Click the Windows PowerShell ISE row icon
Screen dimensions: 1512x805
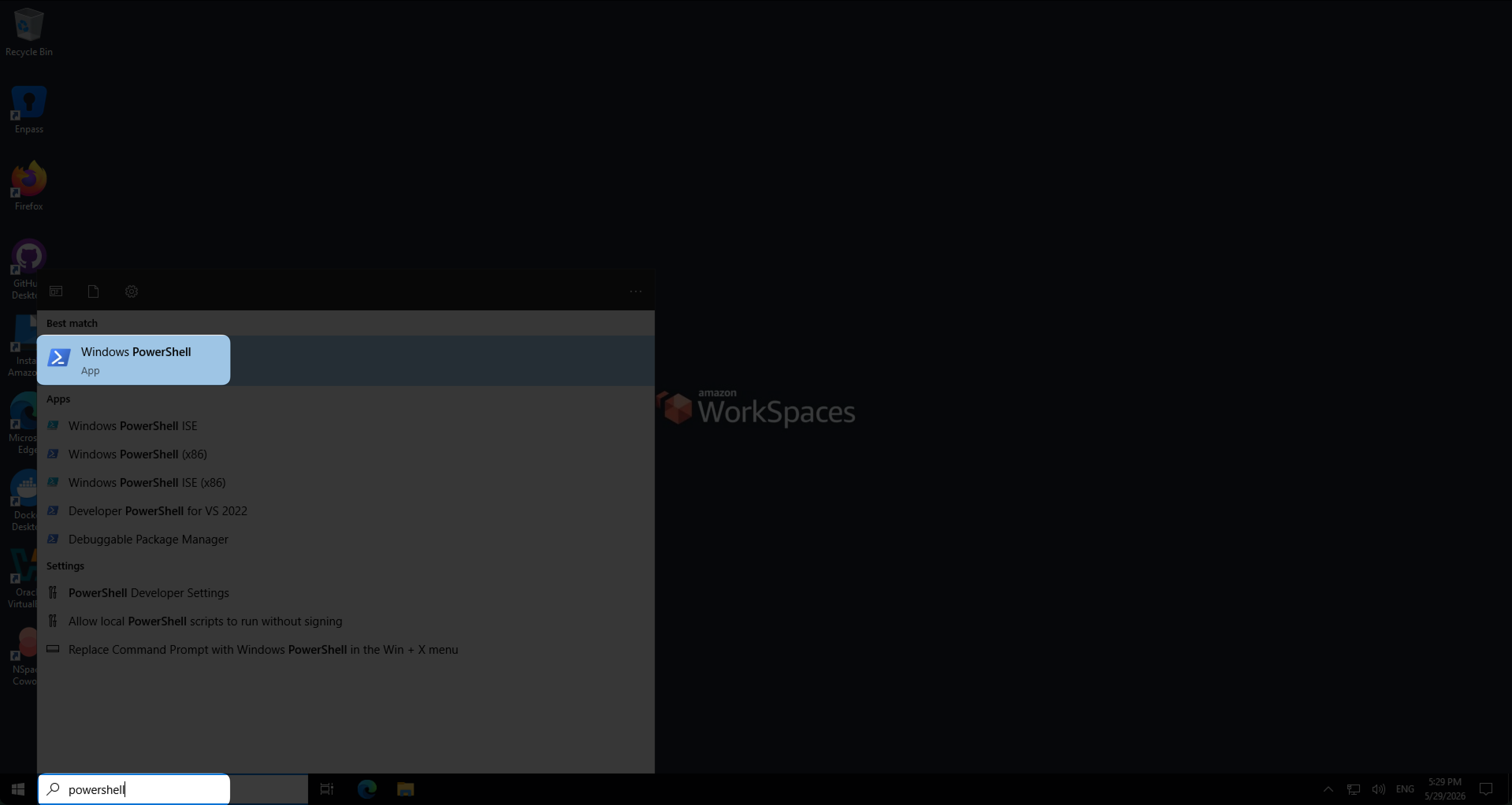[x=53, y=425]
